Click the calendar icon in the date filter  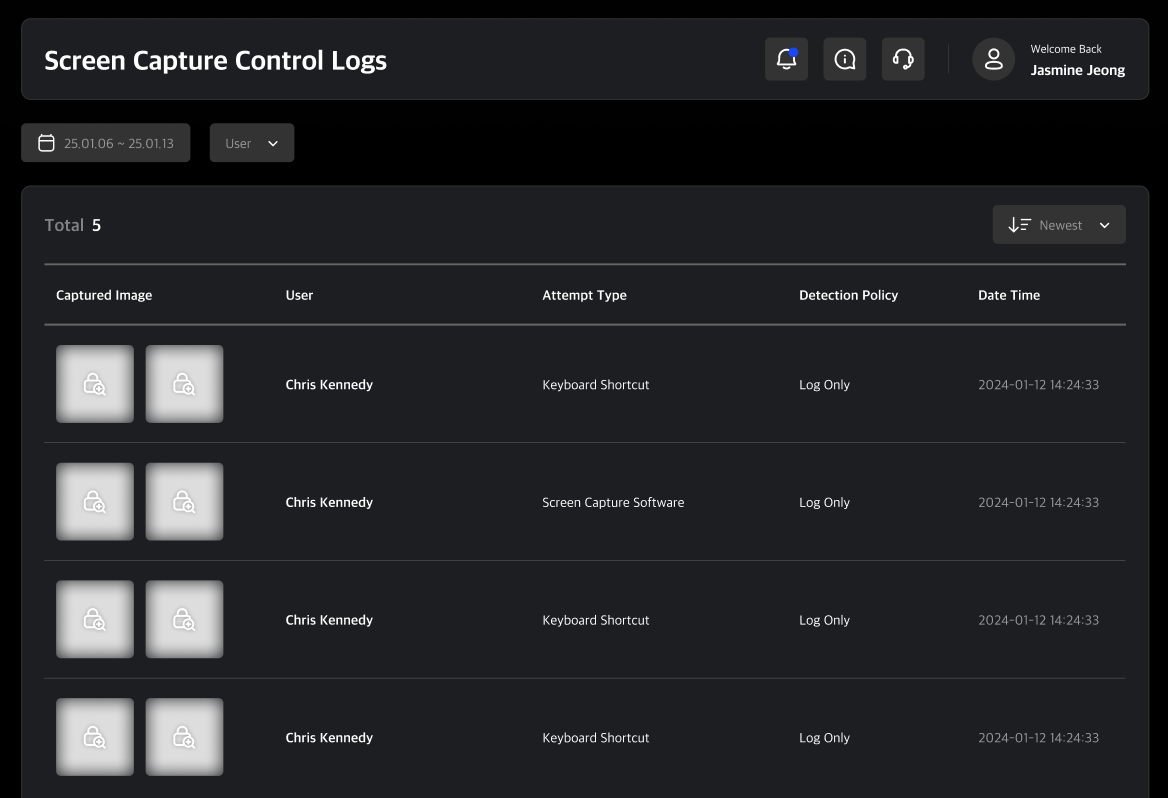(46, 142)
